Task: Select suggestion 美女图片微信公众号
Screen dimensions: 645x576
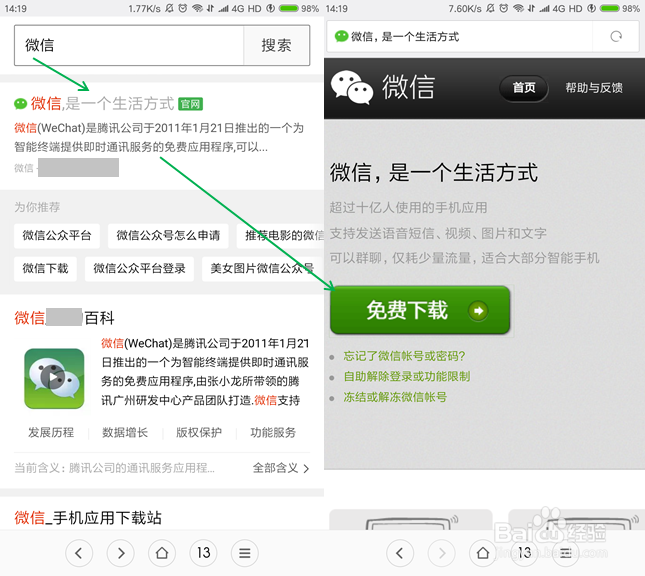Action: click(x=262, y=269)
